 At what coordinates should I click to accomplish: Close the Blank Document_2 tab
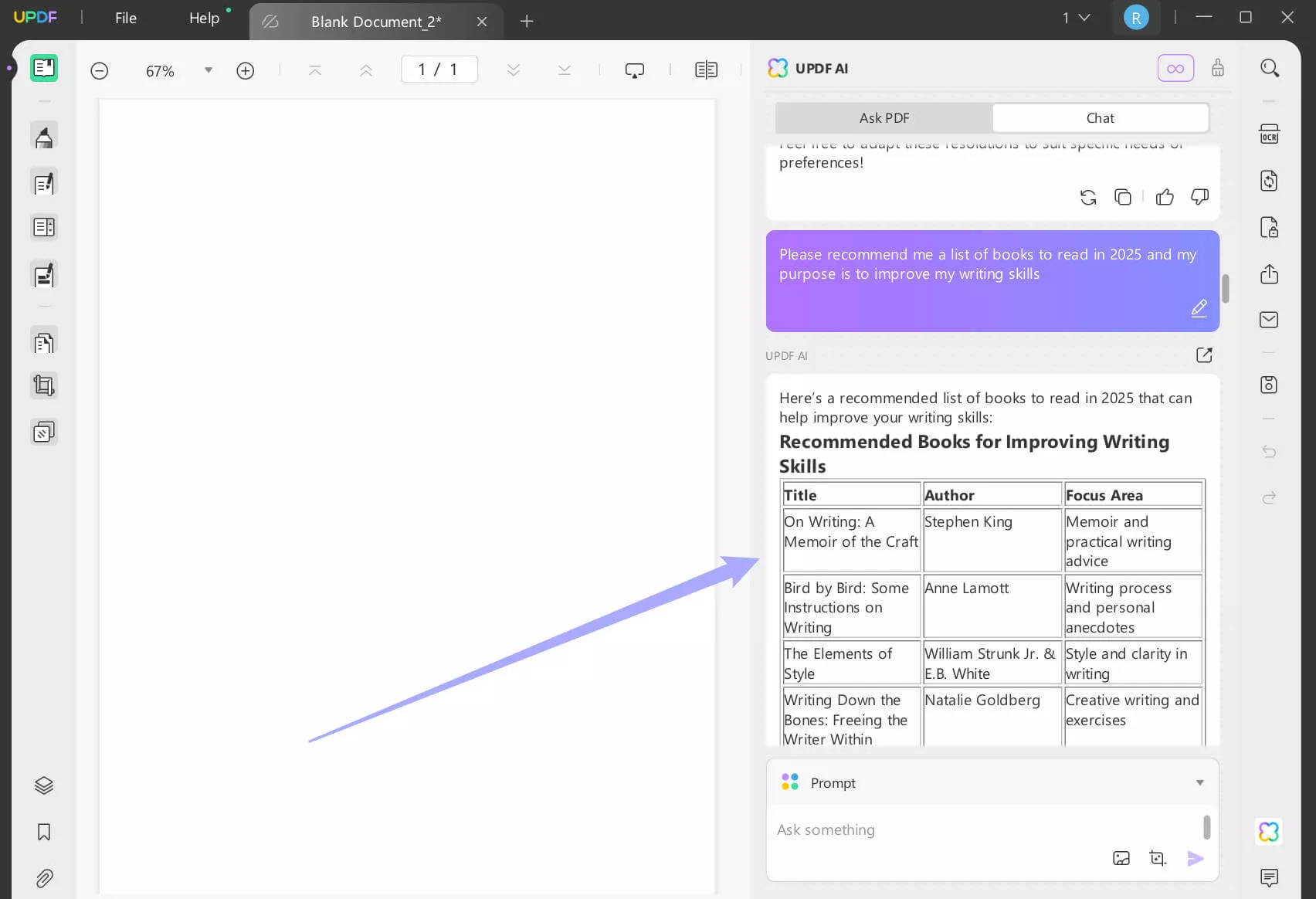pos(482,22)
